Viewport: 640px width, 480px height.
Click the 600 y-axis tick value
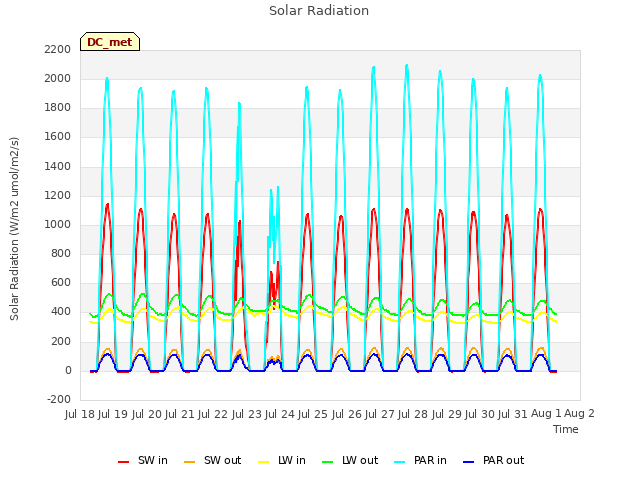pos(61,283)
